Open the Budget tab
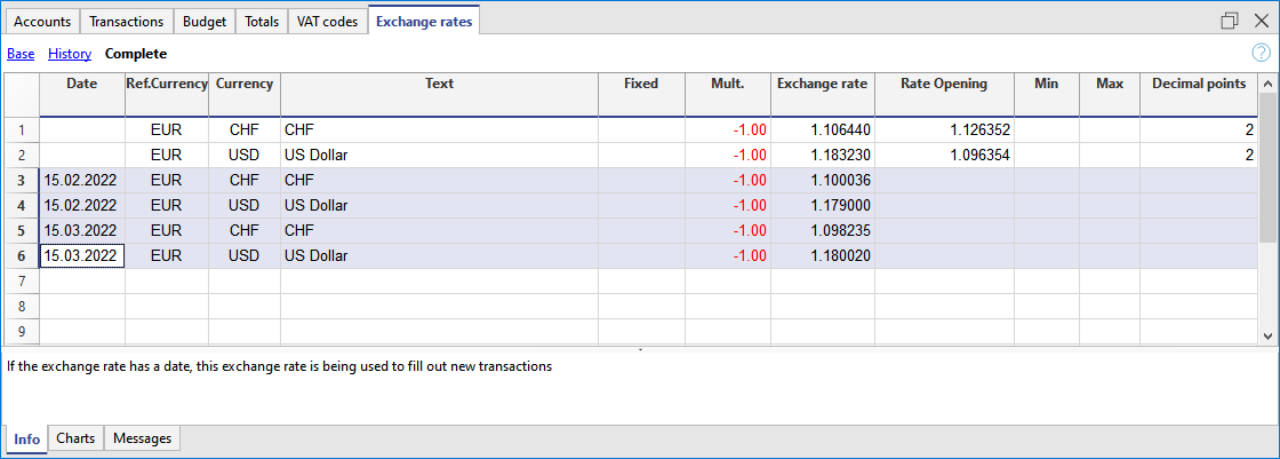 [204, 21]
